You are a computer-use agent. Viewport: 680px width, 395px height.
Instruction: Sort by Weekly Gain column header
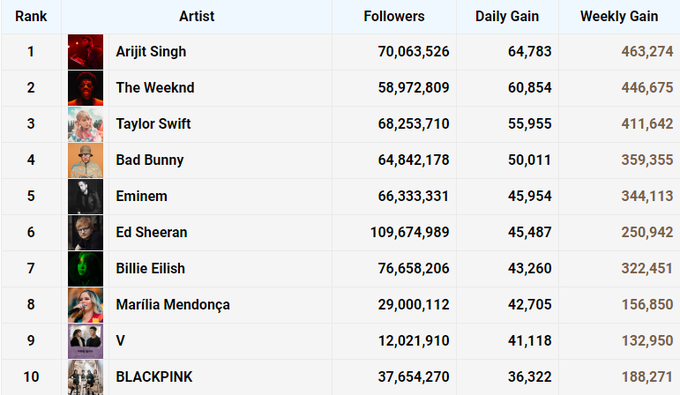click(619, 16)
